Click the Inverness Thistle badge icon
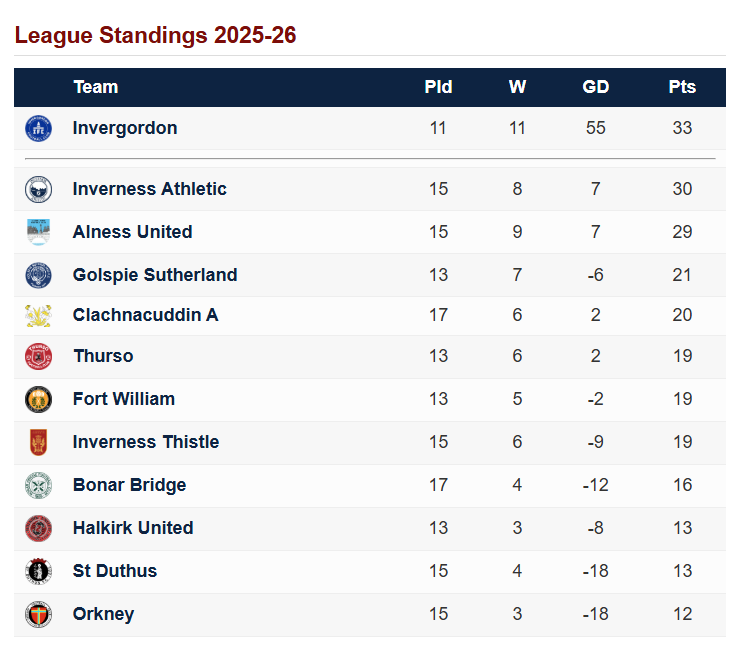744x658 pixels. (38, 442)
